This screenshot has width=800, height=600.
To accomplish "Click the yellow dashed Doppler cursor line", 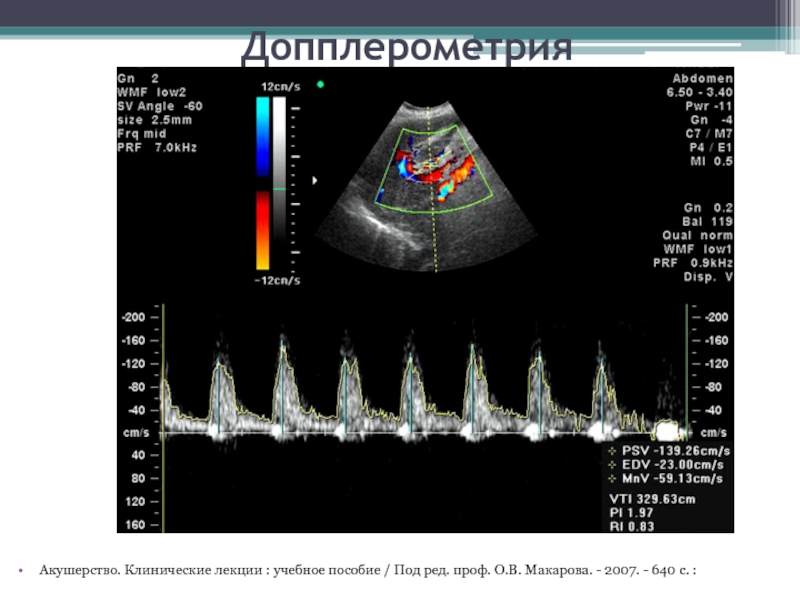I will point(432,189).
